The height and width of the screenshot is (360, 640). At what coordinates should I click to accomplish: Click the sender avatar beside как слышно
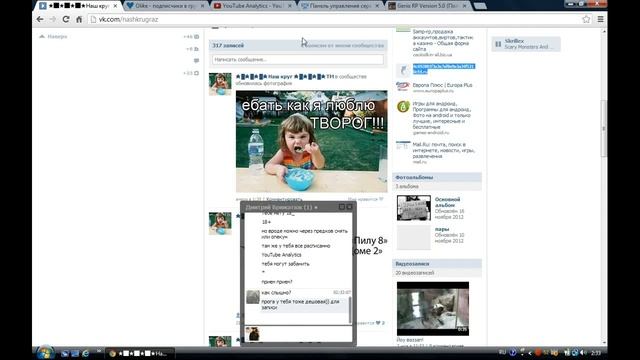253,297
